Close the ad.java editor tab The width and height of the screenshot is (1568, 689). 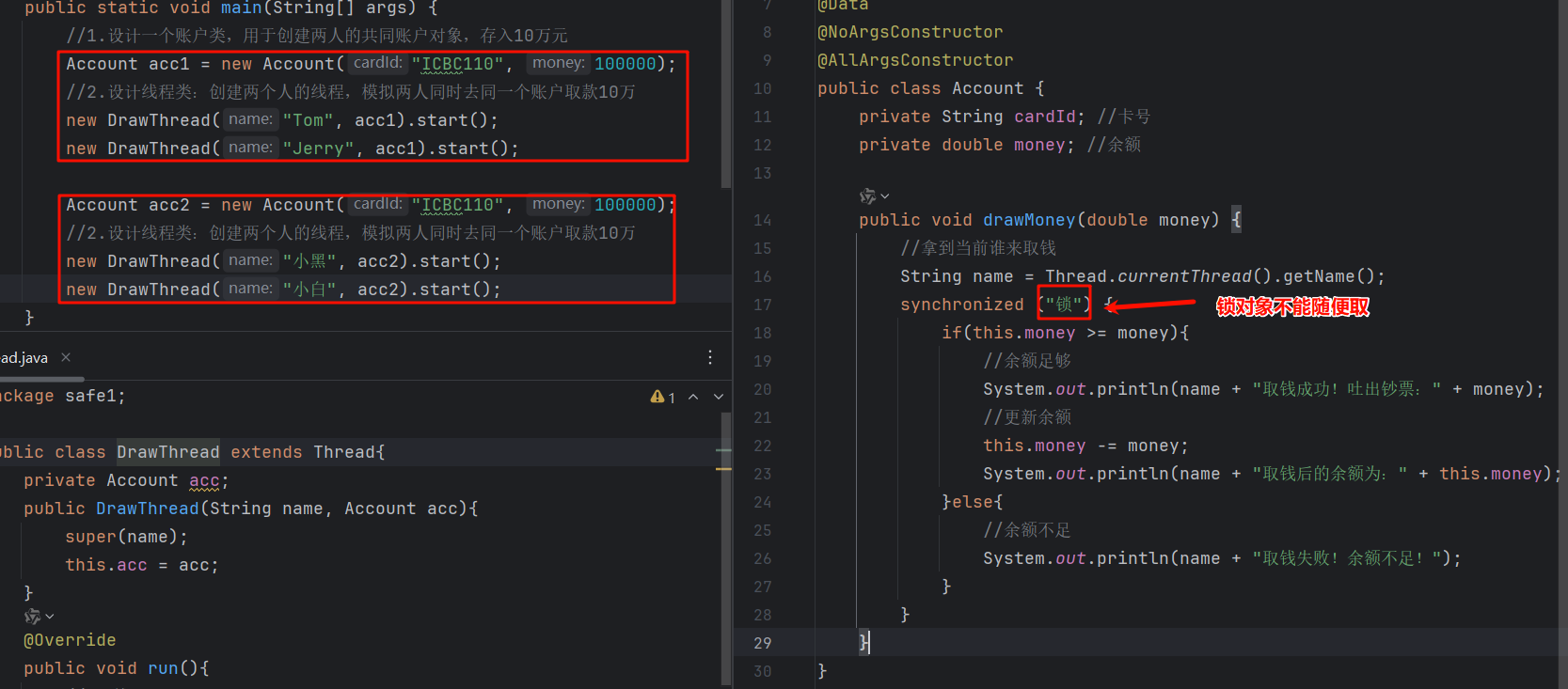point(66,357)
